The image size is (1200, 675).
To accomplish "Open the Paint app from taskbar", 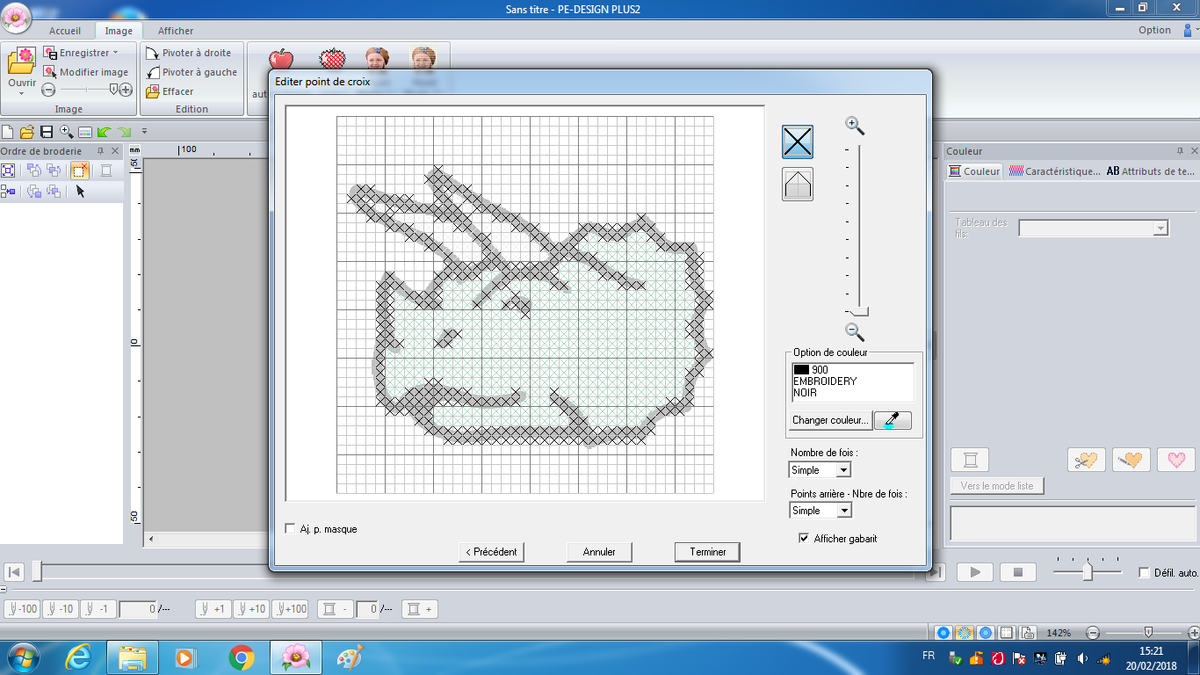I will click(x=349, y=657).
